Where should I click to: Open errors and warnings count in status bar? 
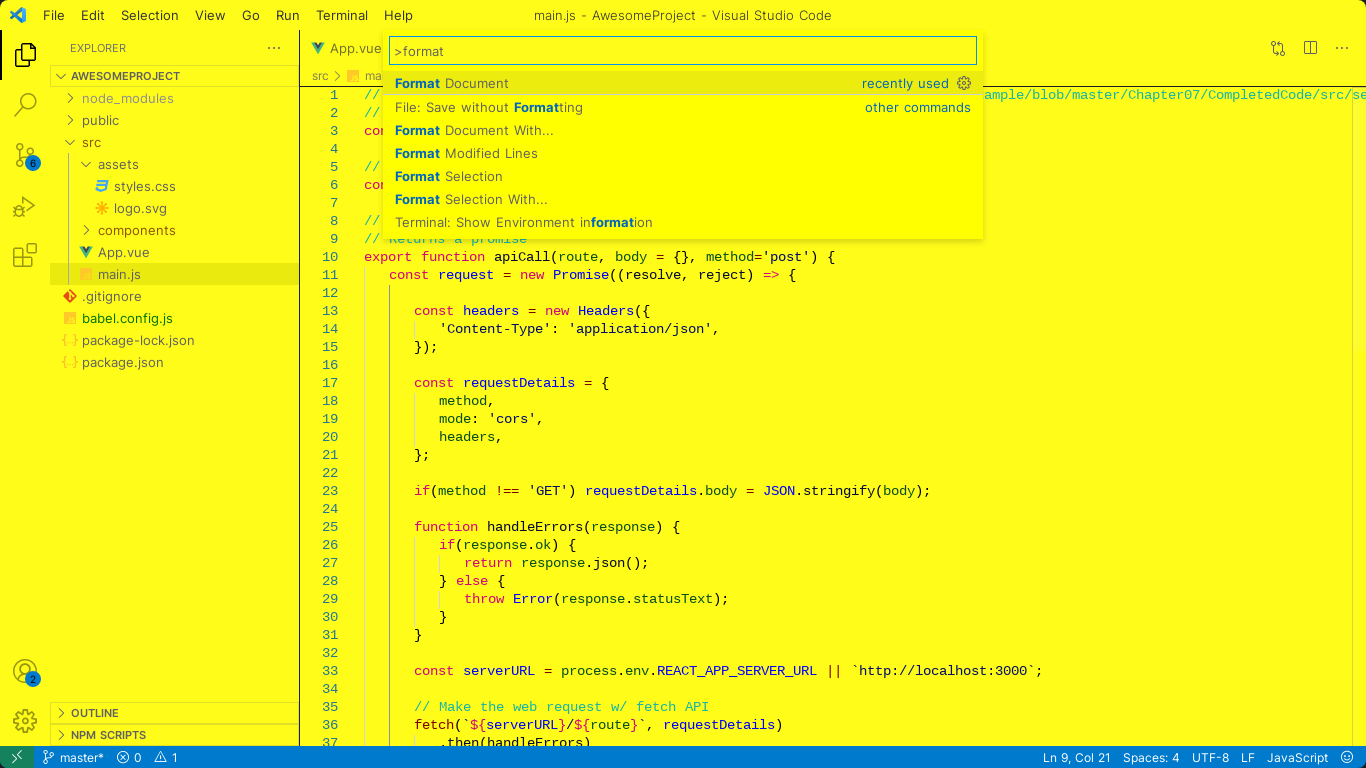point(147,757)
